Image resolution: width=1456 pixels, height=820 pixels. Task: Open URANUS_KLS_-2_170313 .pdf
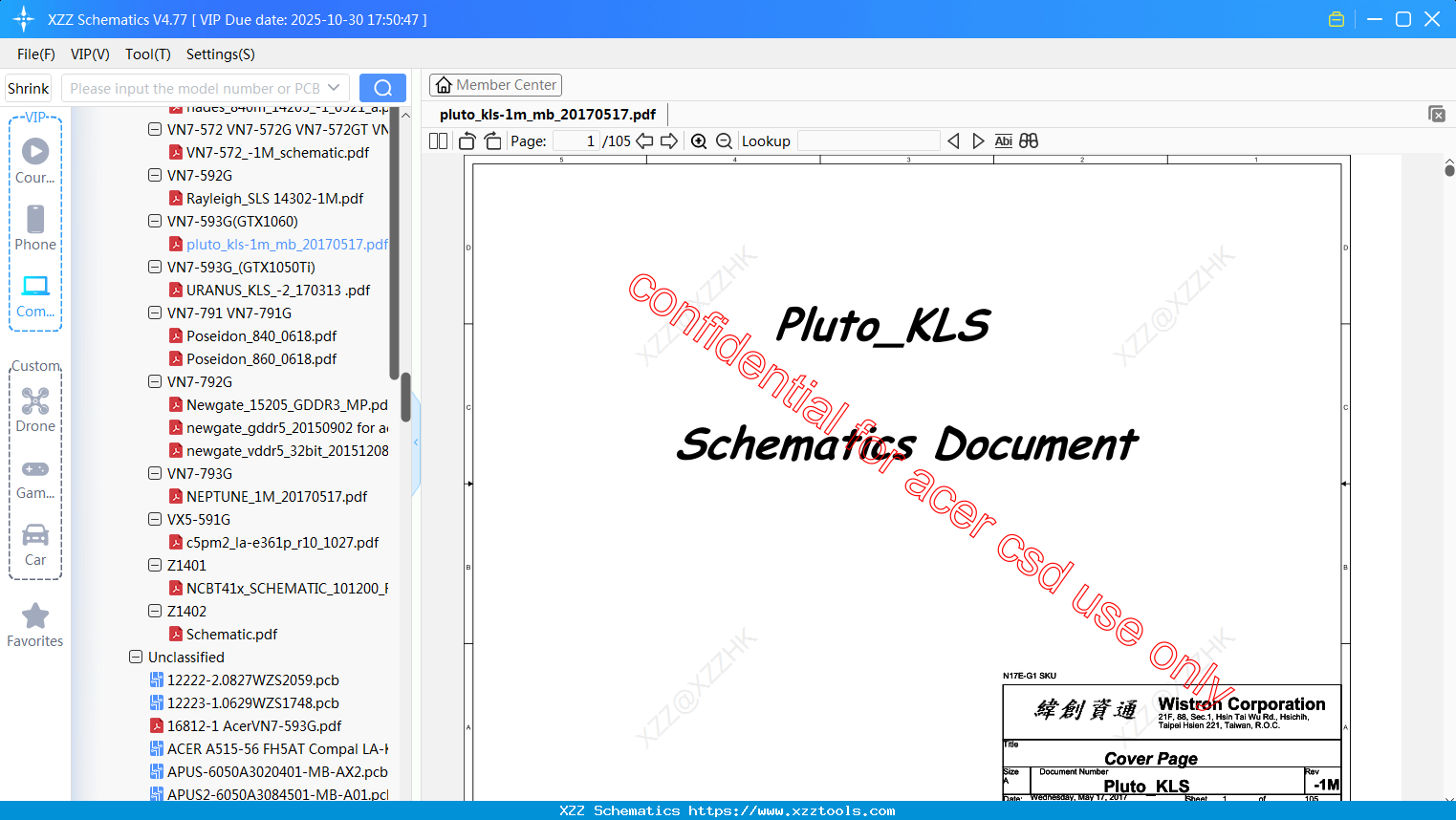278,290
